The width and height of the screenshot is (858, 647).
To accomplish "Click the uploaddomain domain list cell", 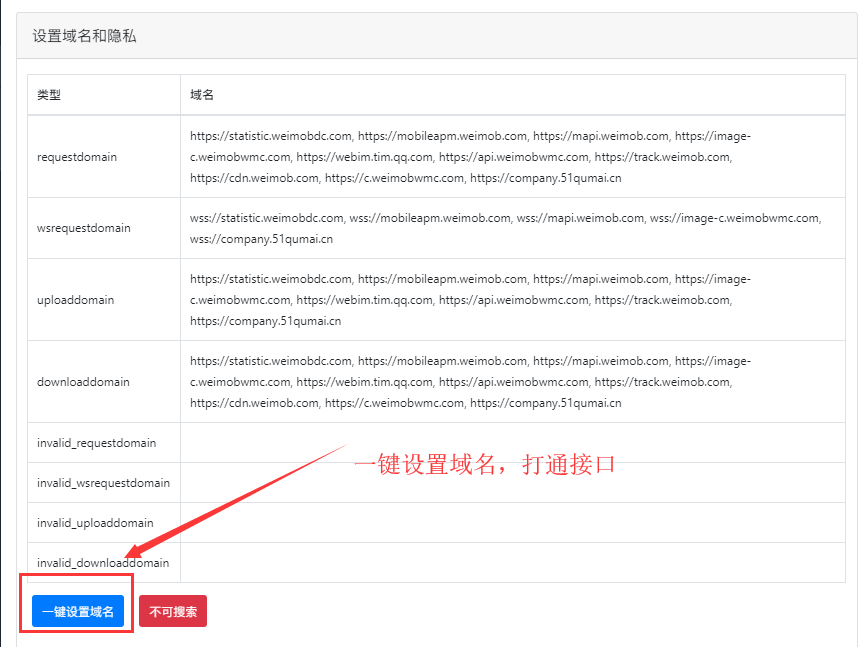I will (x=513, y=300).
